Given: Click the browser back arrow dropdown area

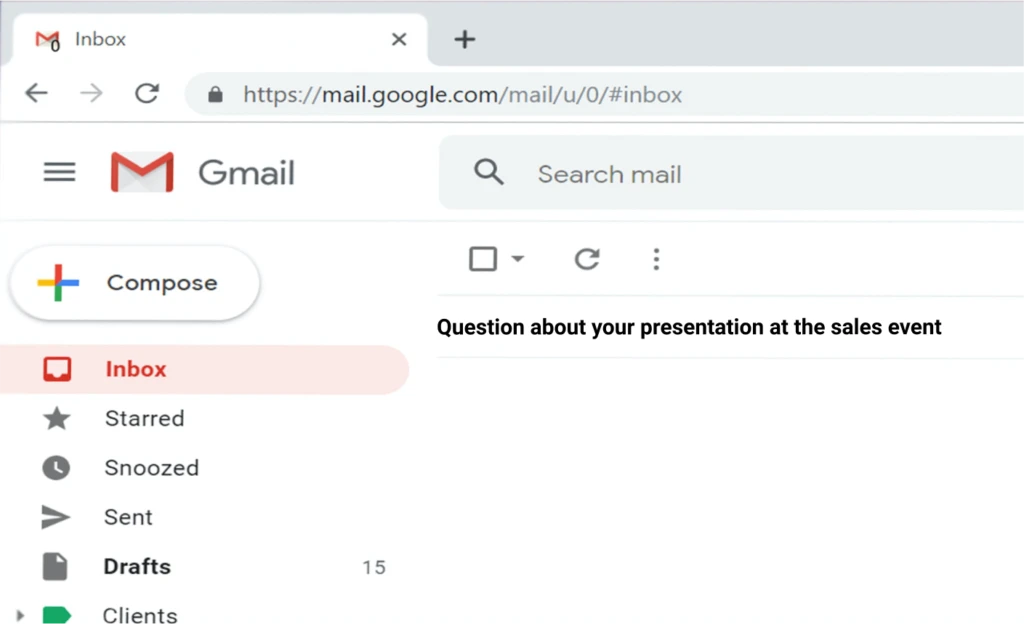Looking at the screenshot, I should pos(36,92).
